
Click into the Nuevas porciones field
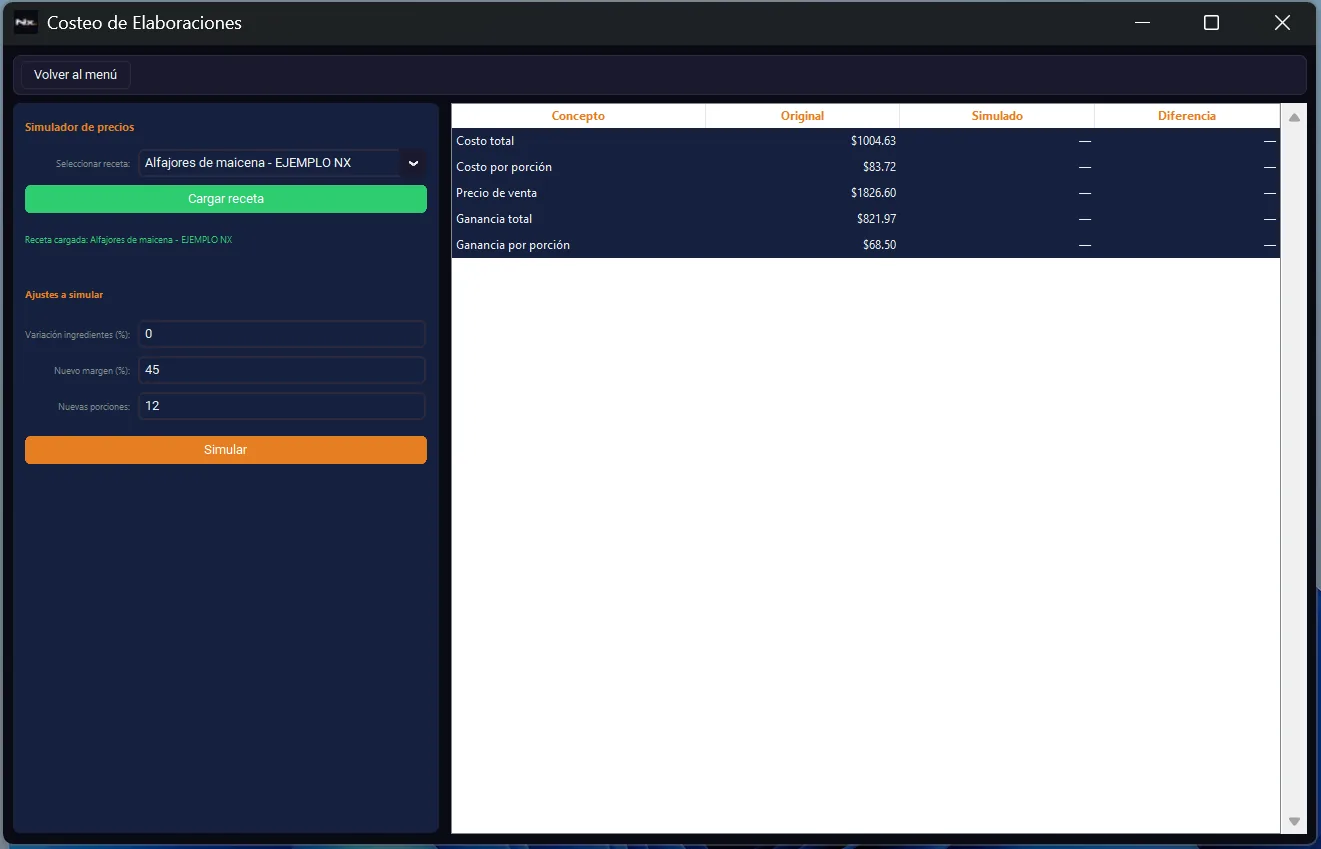pyautogui.click(x=282, y=406)
